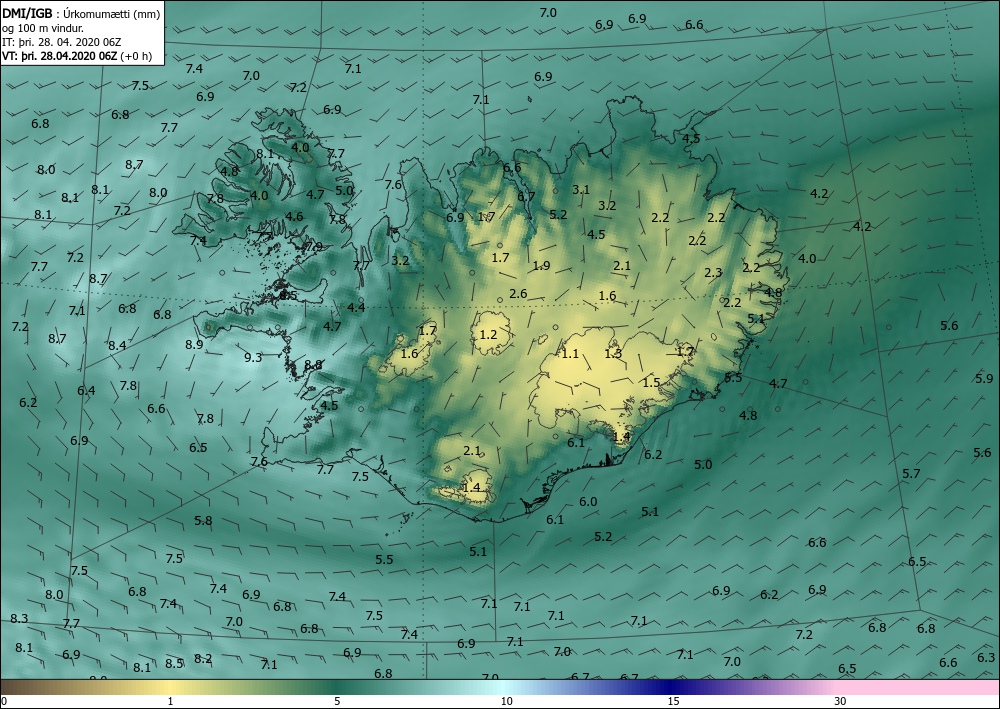Click the 15 label on the color scale
Screen dimensions: 1000x709
673,701
